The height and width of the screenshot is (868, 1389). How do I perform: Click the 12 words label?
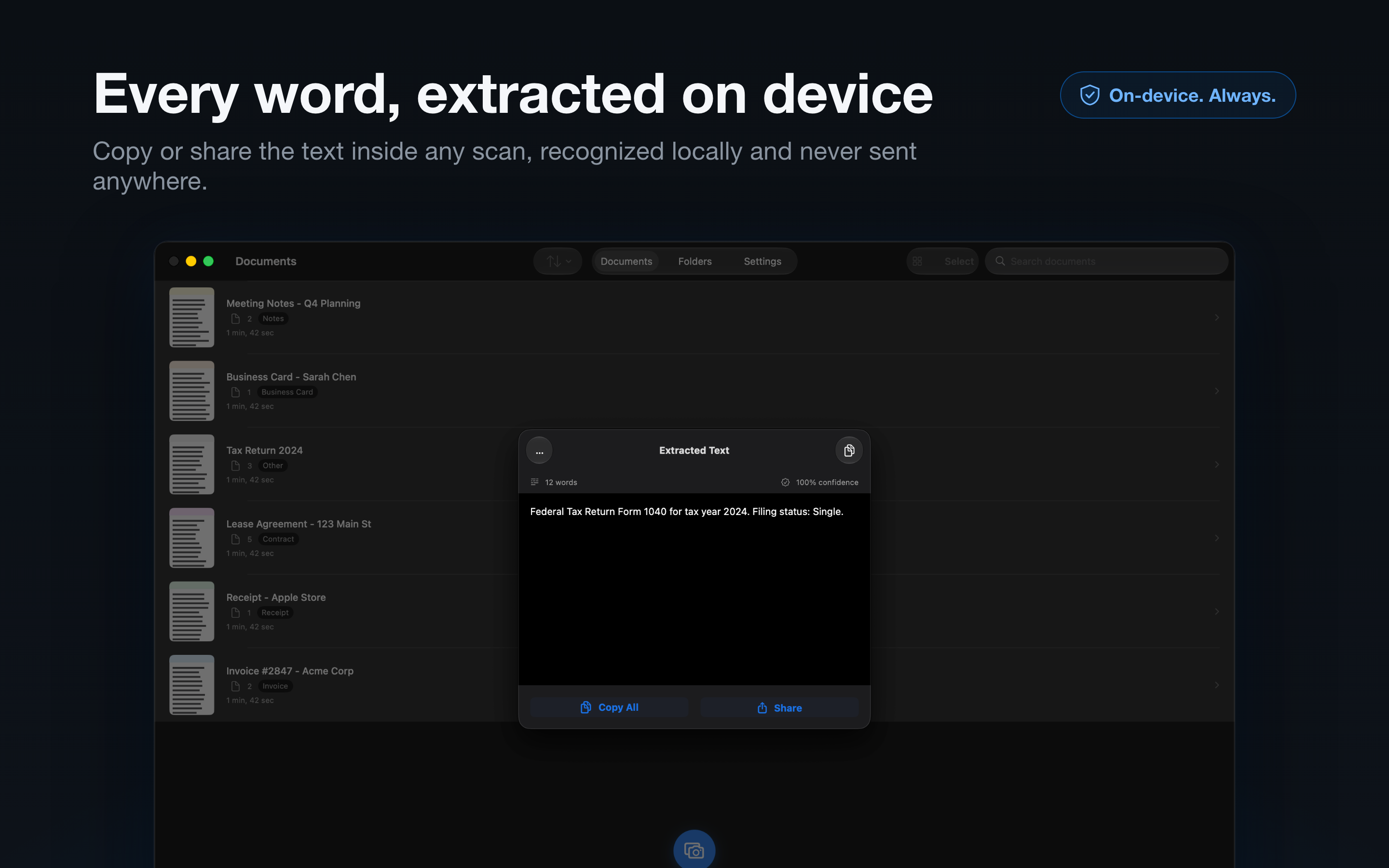(561, 482)
